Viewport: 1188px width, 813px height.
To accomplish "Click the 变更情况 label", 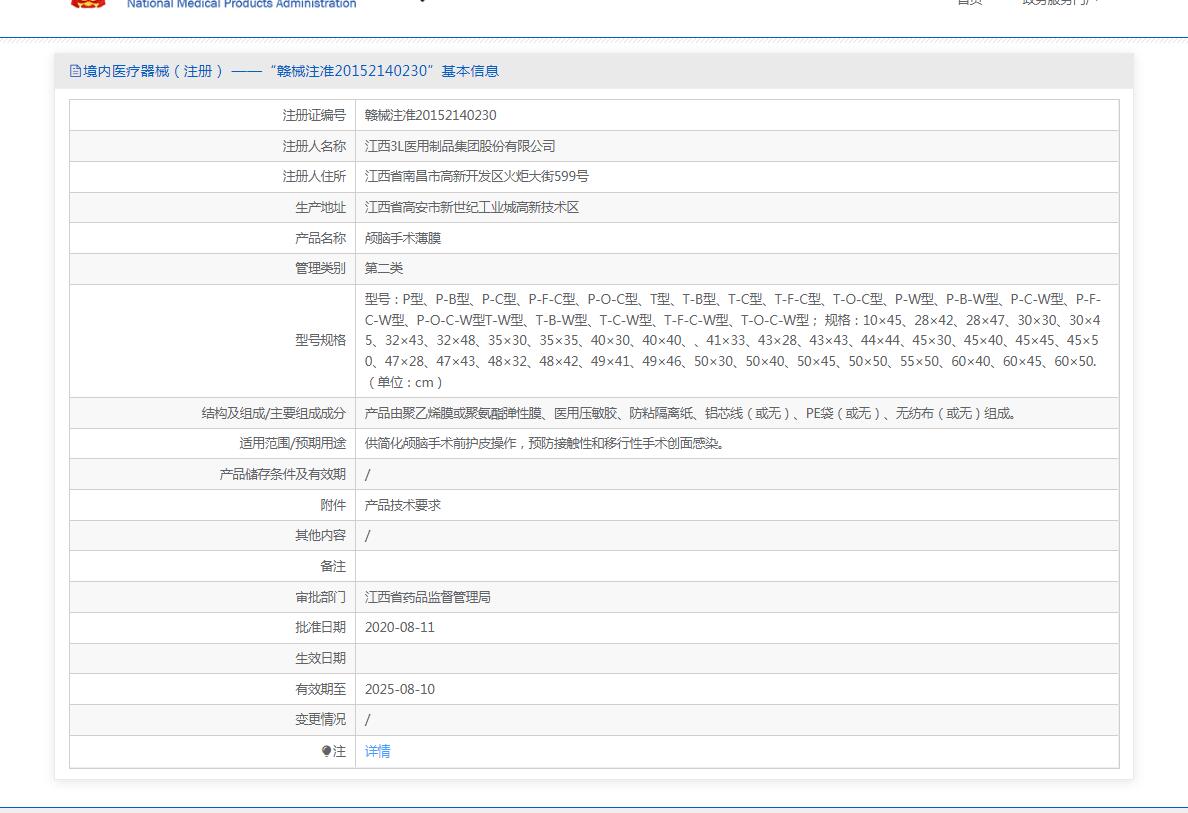I will click(x=320, y=719).
